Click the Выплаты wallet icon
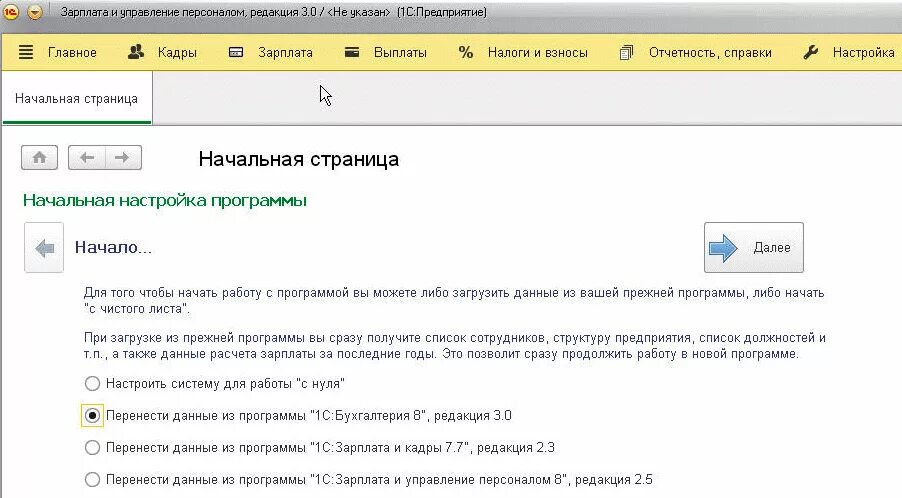 point(351,52)
